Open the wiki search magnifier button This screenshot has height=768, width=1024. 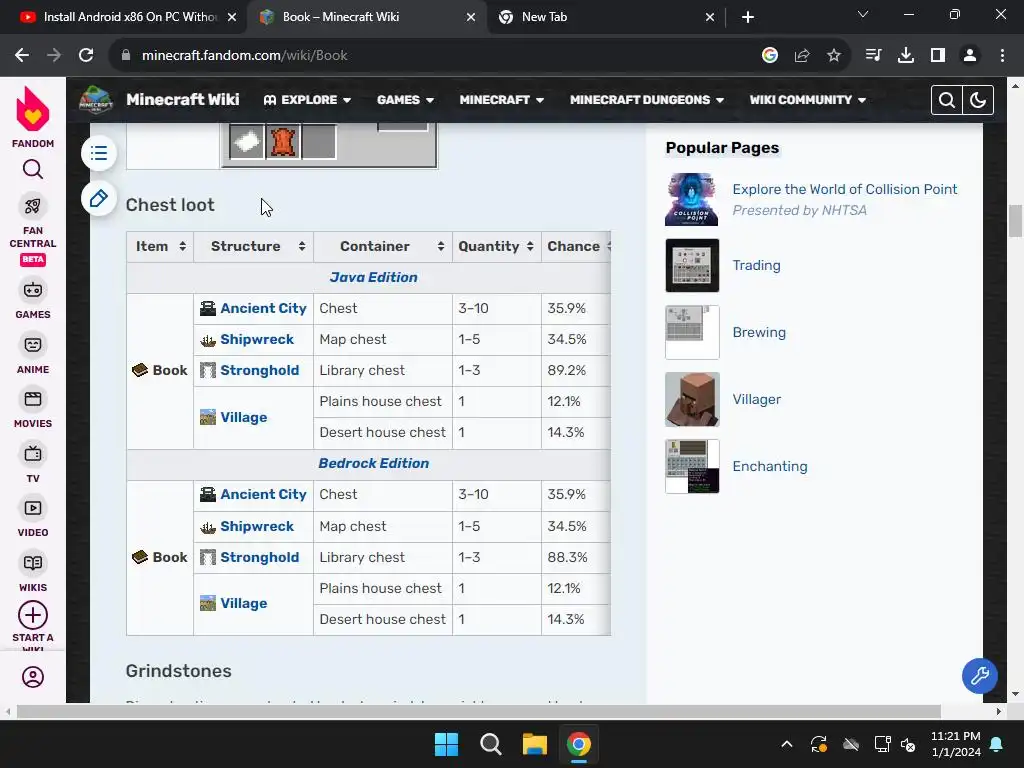coord(946,100)
